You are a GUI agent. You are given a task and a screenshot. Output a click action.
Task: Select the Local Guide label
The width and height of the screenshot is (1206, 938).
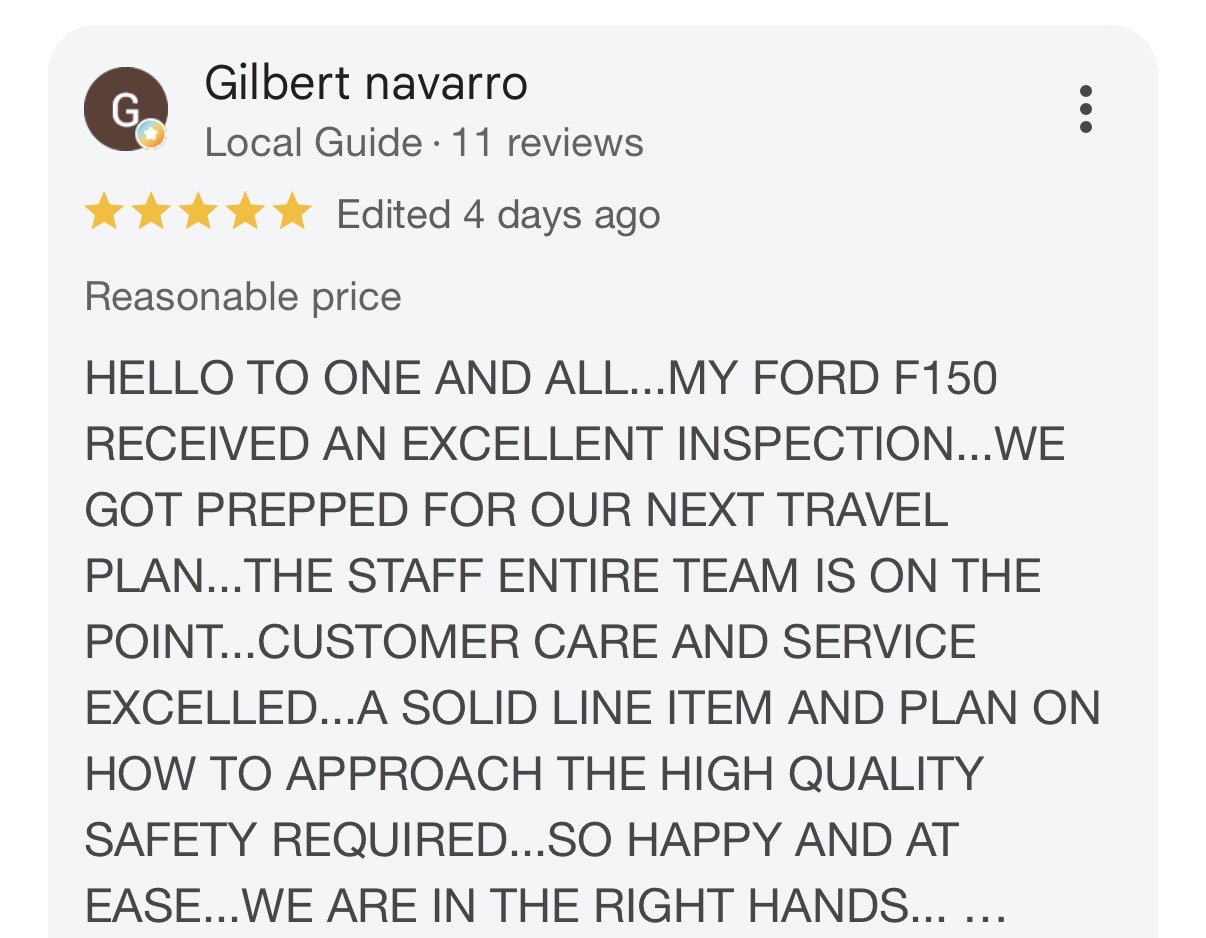click(314, 143)
